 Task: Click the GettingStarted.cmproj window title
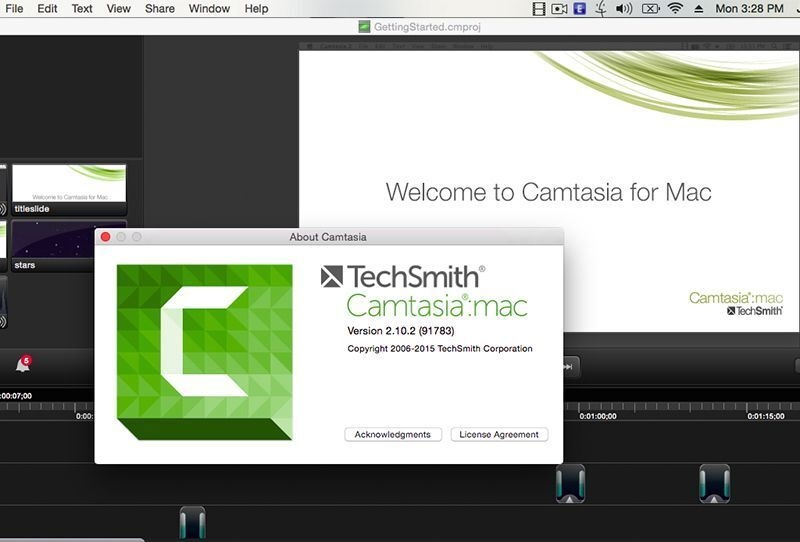click(427, 27)
